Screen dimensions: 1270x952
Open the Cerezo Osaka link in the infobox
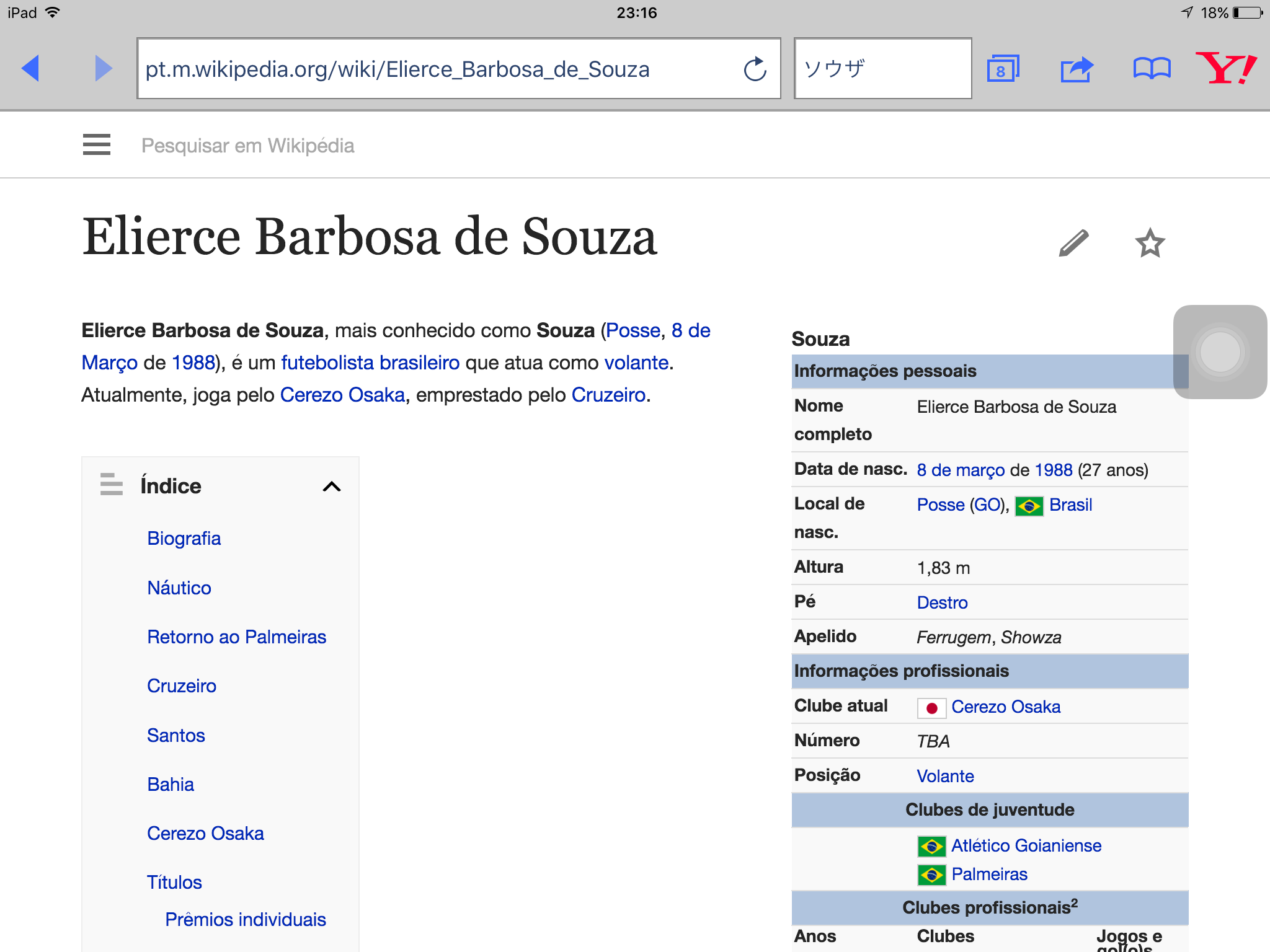(1005, 707)
